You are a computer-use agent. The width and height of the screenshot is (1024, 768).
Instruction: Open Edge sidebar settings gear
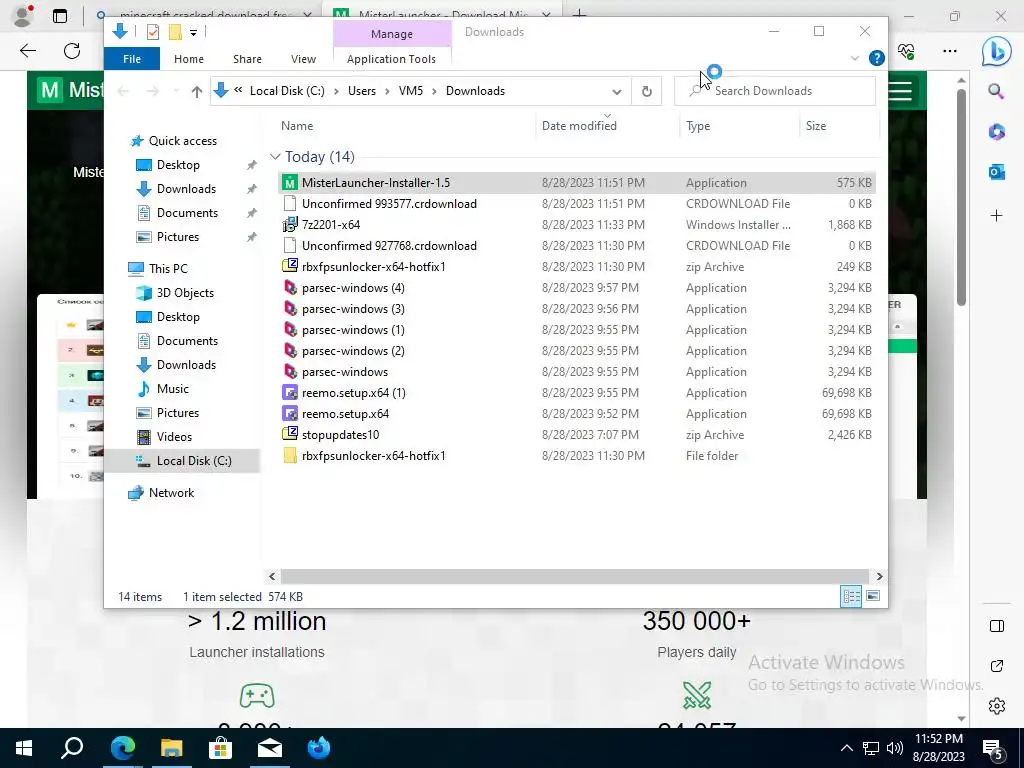(x=997, y=706)
